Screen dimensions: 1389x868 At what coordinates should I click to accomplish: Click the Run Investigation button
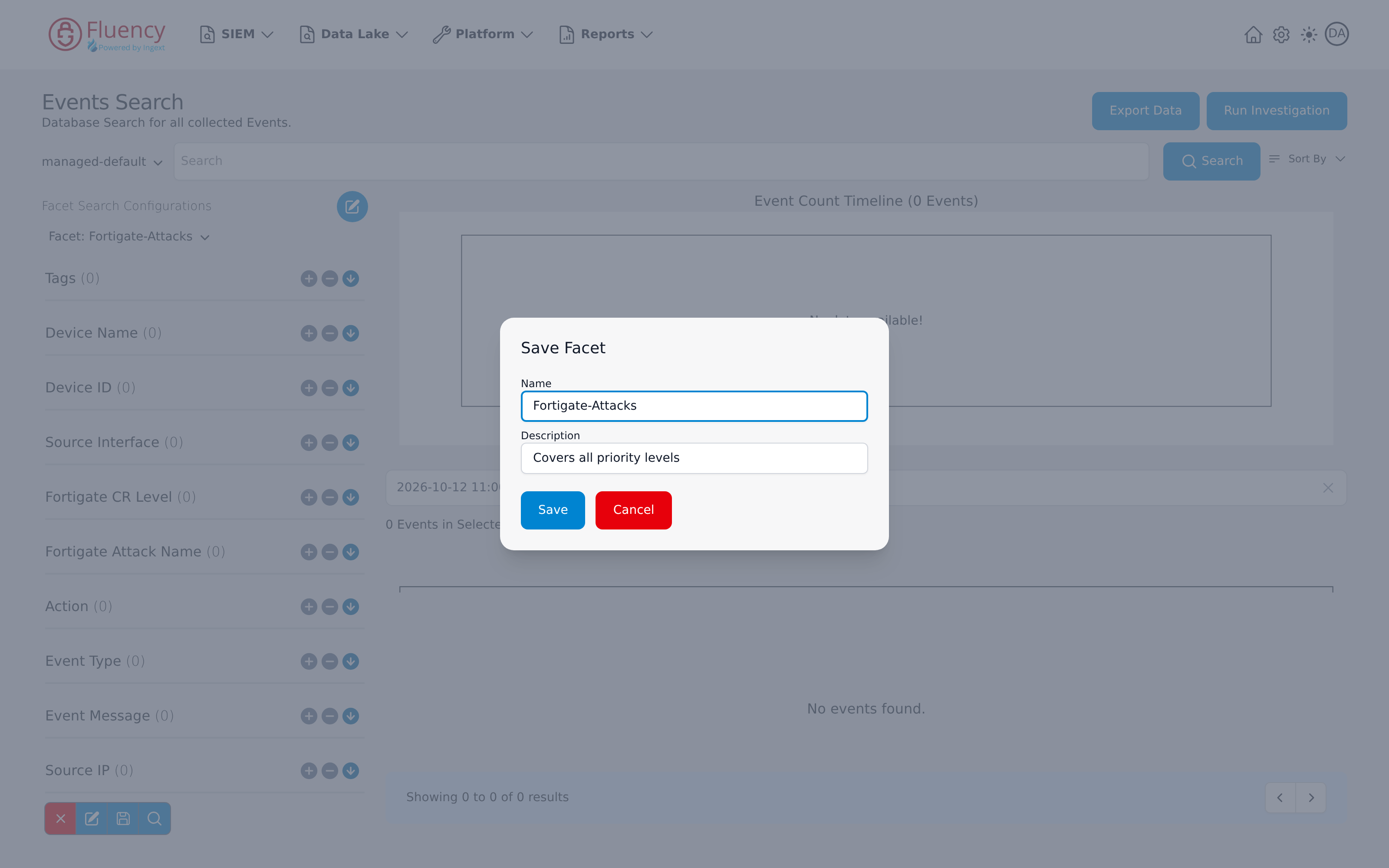click(1277, 111)
